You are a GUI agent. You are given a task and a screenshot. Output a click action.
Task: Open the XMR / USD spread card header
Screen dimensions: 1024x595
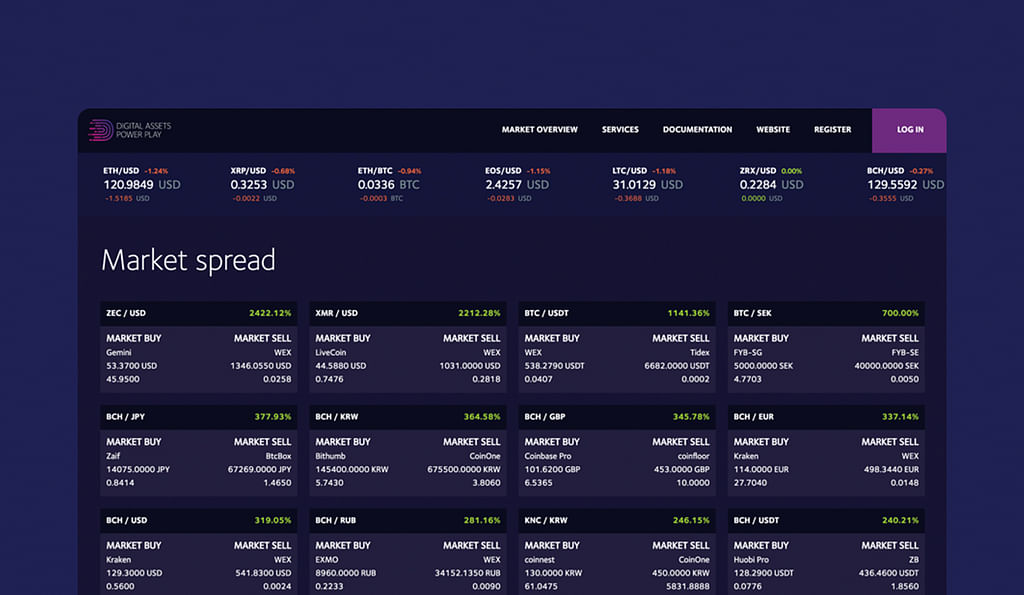pyautogui.click(x=407, y=313)
